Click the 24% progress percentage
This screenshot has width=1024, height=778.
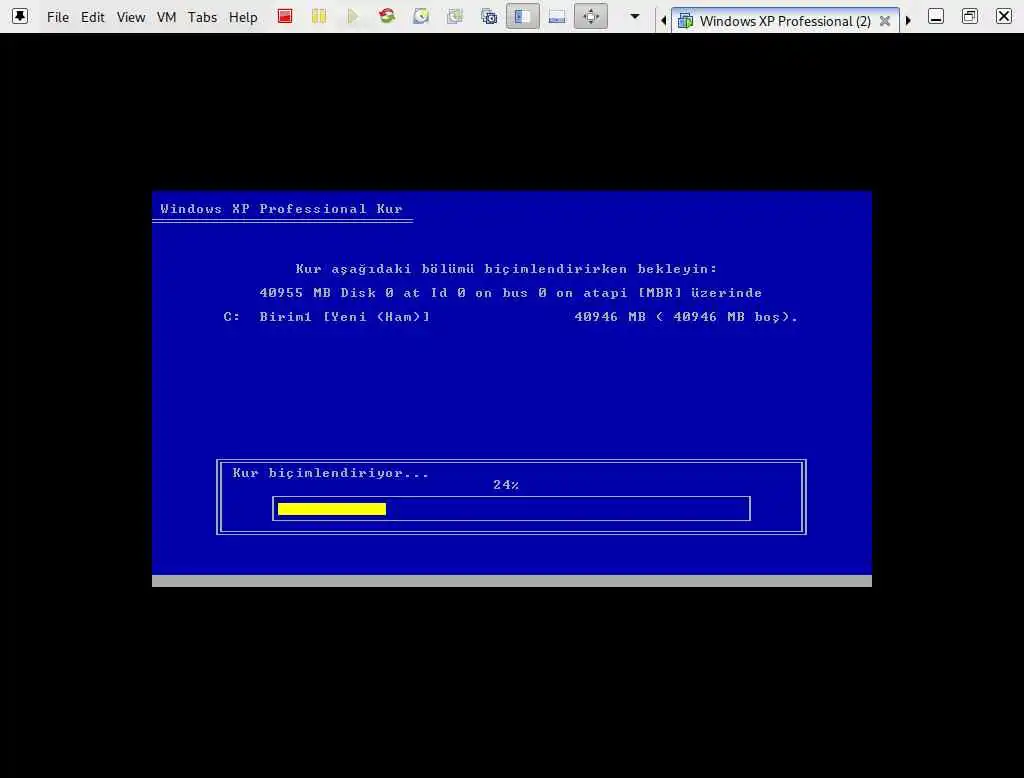505,485
